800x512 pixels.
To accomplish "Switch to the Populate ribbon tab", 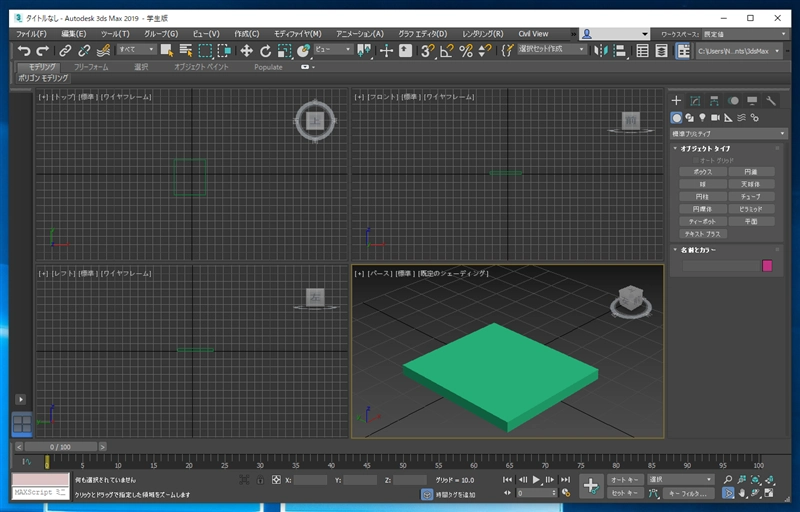I will [x=268, y=67].
